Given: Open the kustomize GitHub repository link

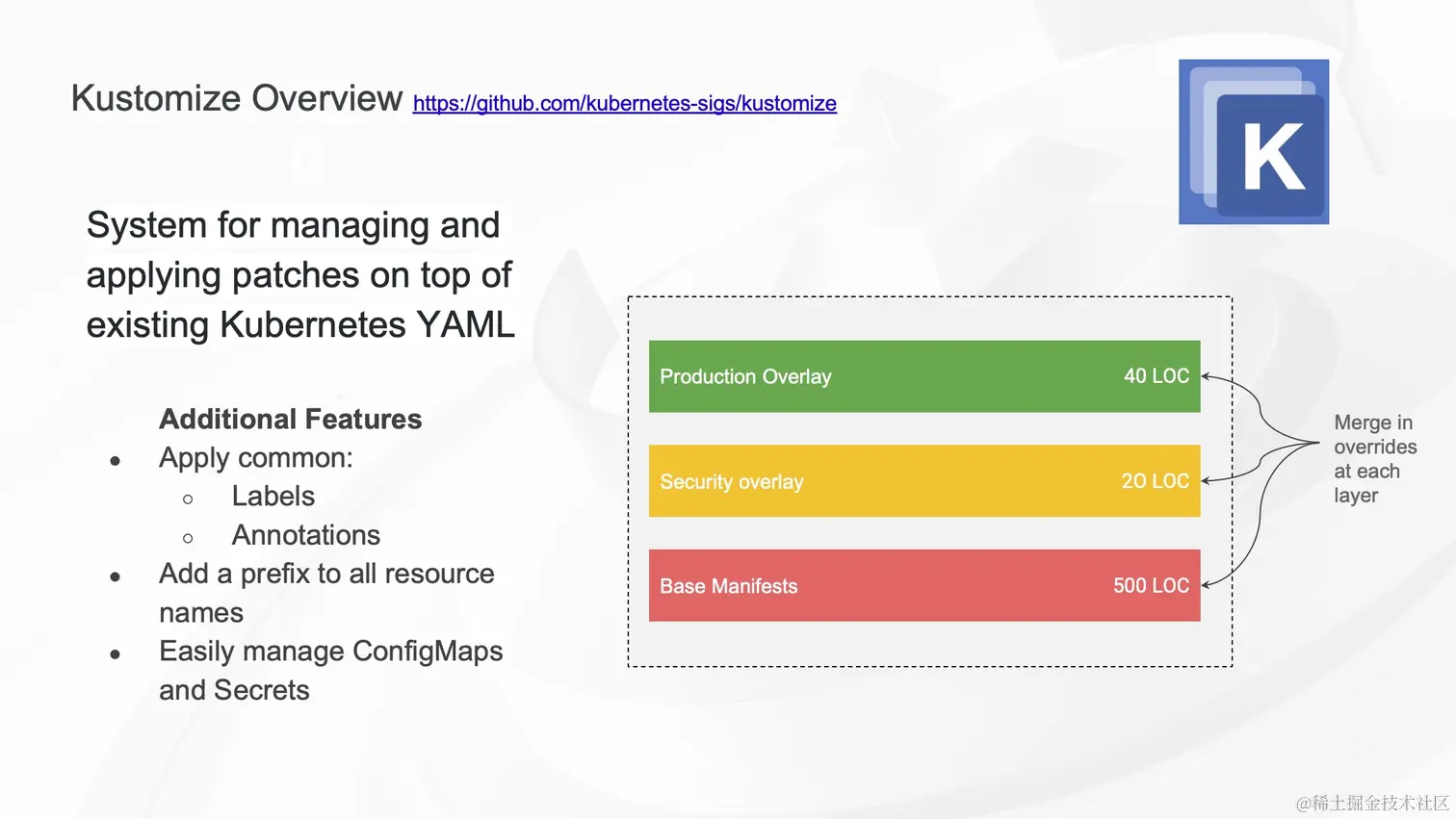Looking at the screenshot, I should coord(624,104).
